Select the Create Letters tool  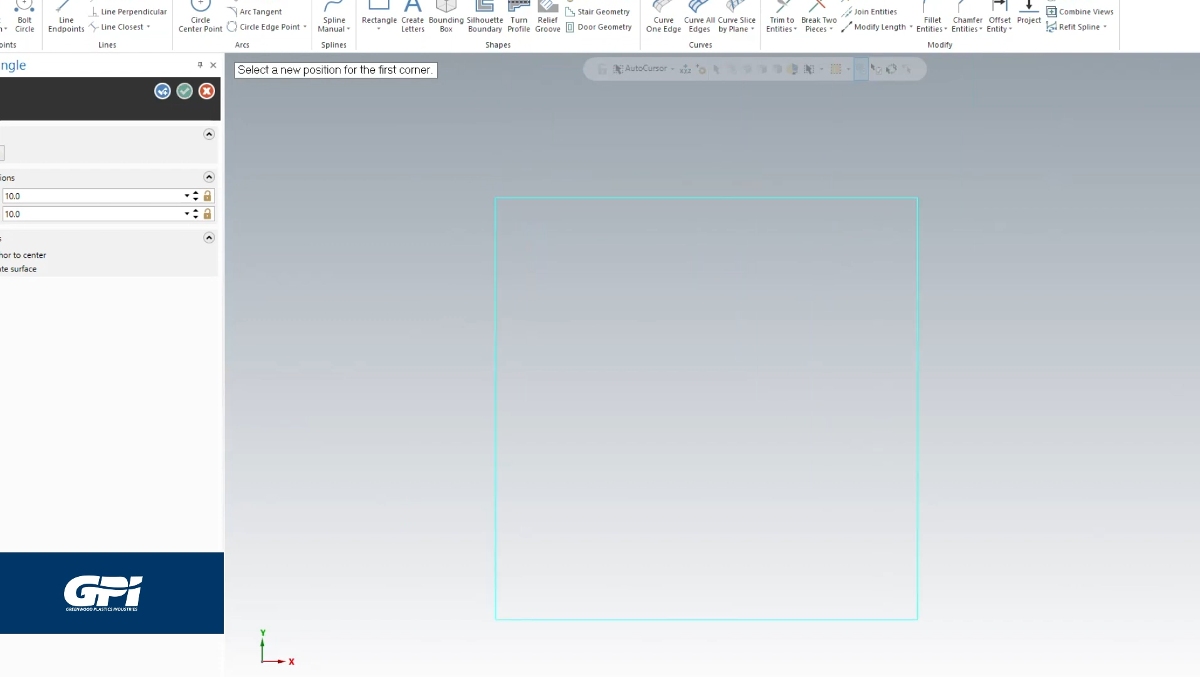[x=412, y=19]
